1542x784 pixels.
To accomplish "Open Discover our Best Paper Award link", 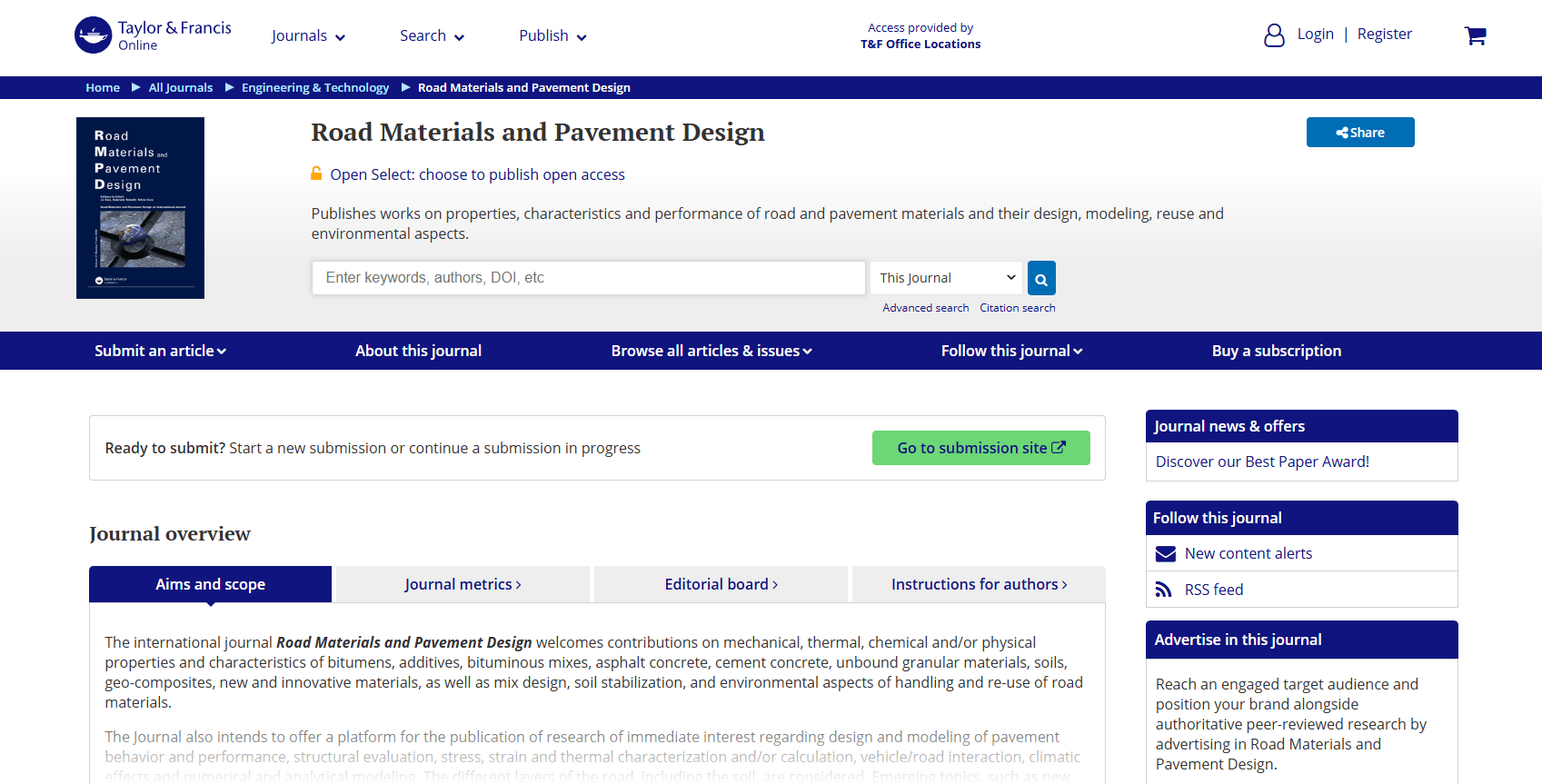I will tap(1262, 461).
